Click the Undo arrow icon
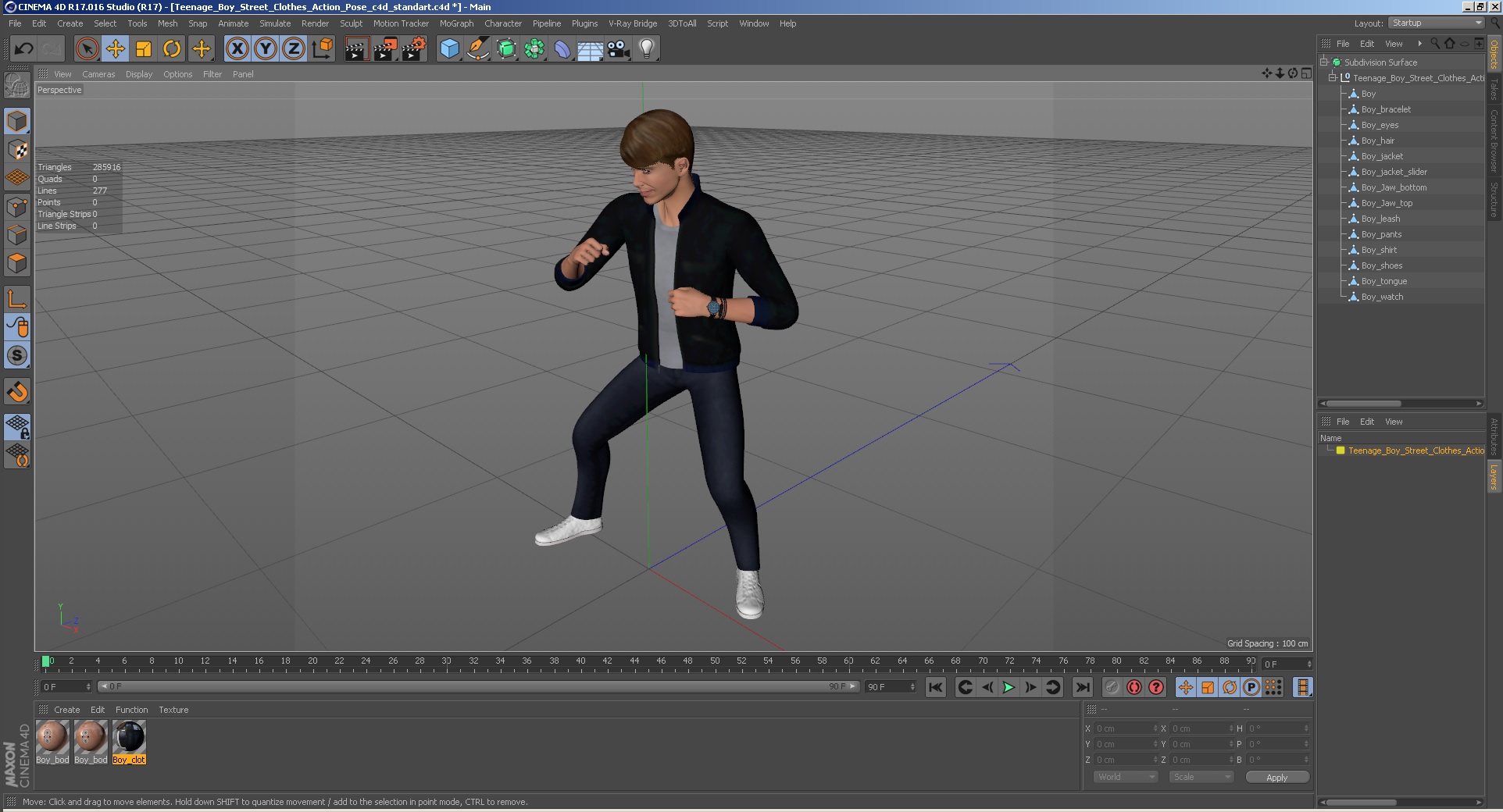Viewport: 1503px width, 812px height. click(x=23, y=49)
